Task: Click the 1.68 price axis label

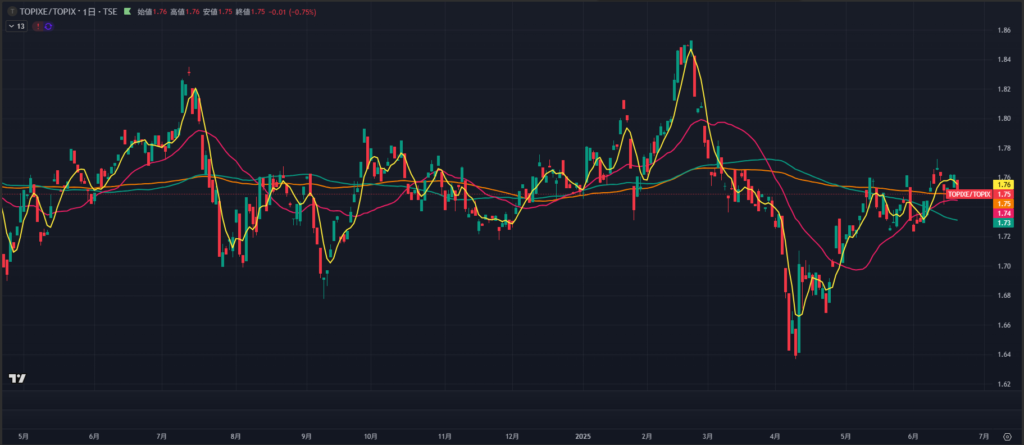Action: tap(1004, 295)
